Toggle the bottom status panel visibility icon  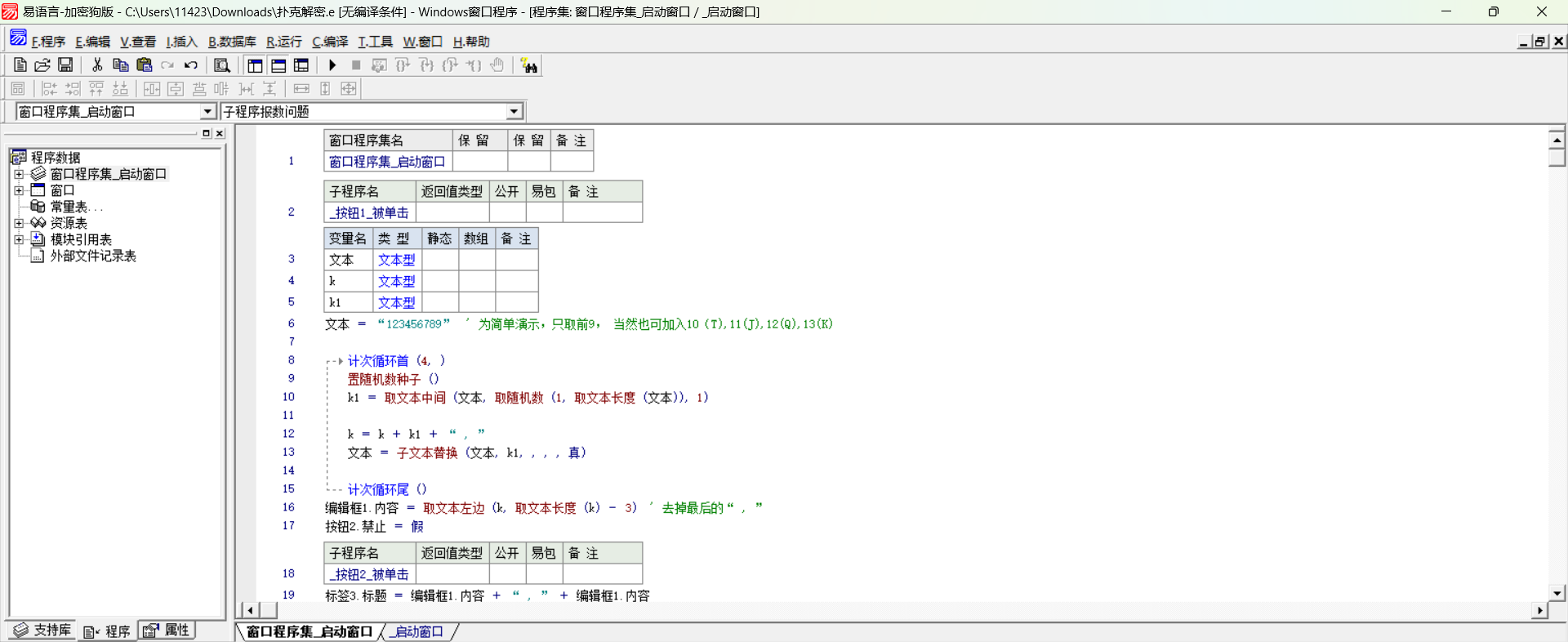point(278,65)
